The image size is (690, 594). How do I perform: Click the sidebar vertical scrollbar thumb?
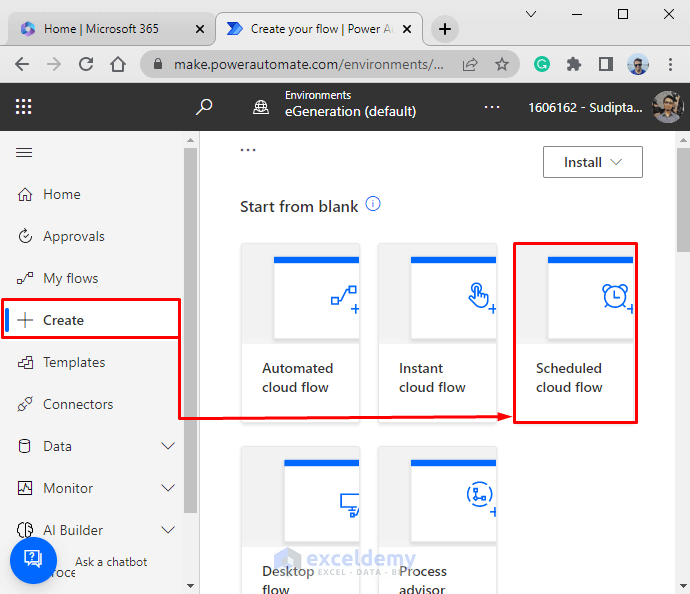pos(191,331)
